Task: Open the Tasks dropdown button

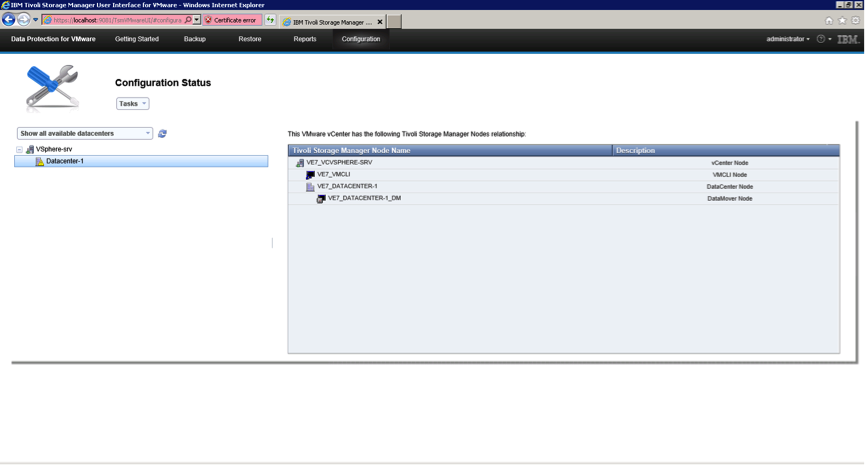Action: (132, 104)
